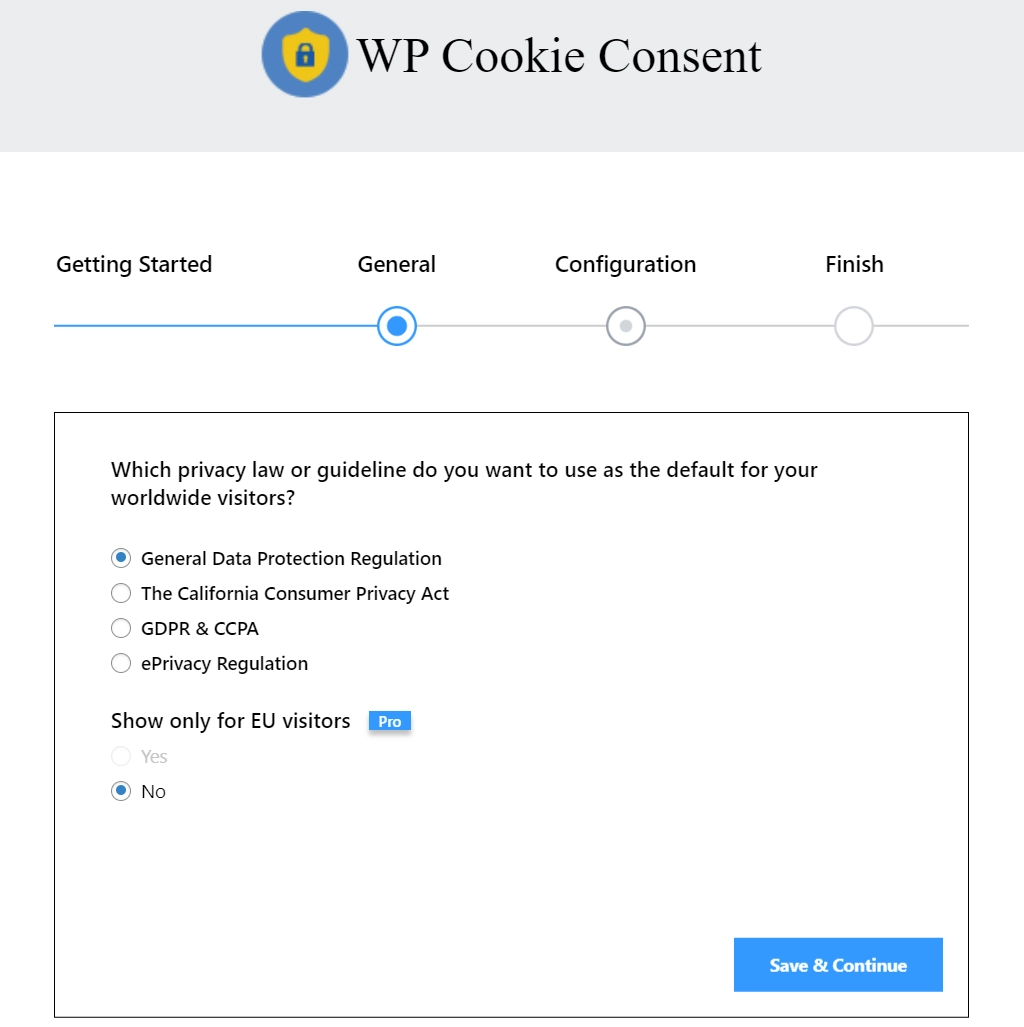This screenshot has height=1027, width=1024.
Task: Click the Configuration step label
Action: pos(625,264)
